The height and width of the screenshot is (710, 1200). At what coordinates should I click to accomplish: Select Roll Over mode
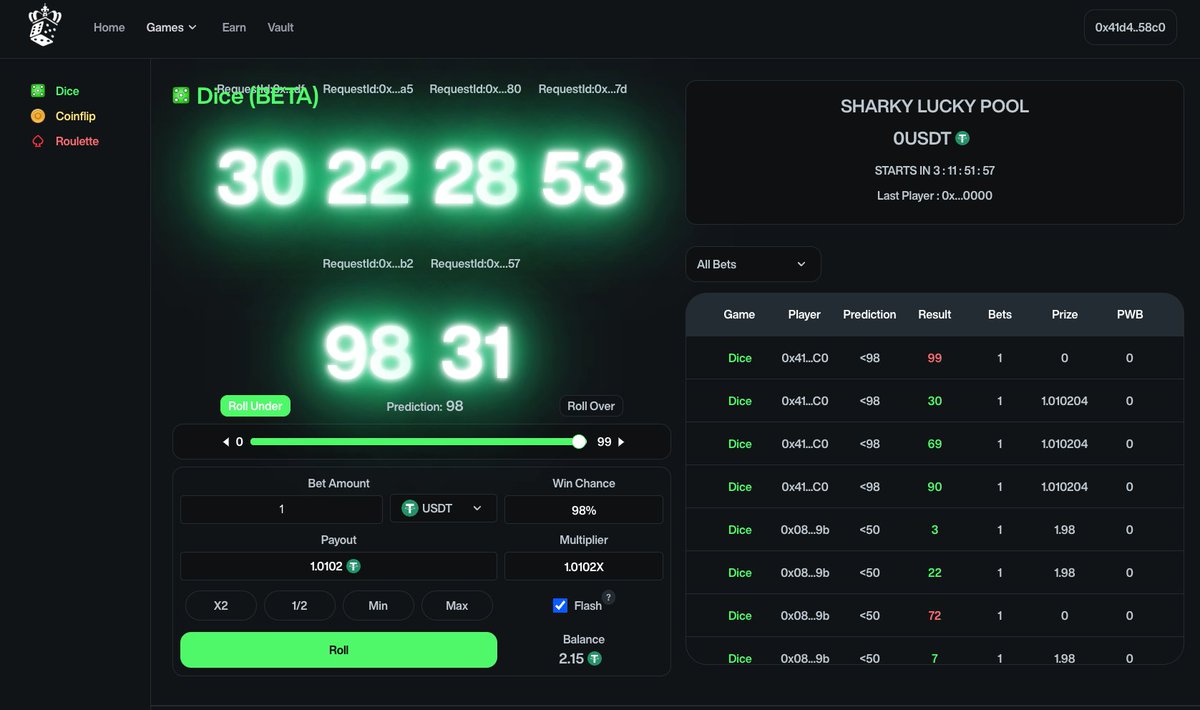point(591,406)
